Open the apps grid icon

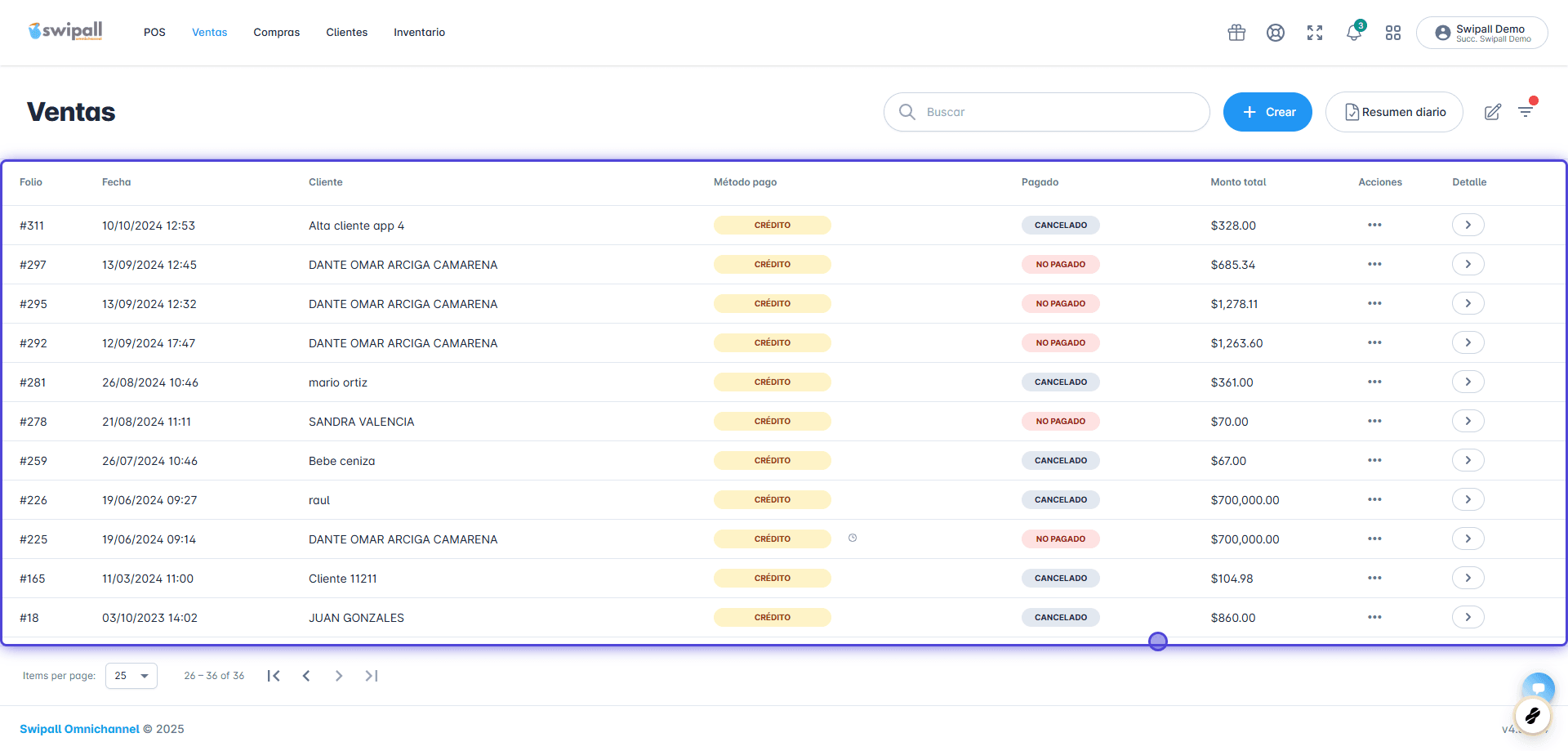tap(1393, 33)
